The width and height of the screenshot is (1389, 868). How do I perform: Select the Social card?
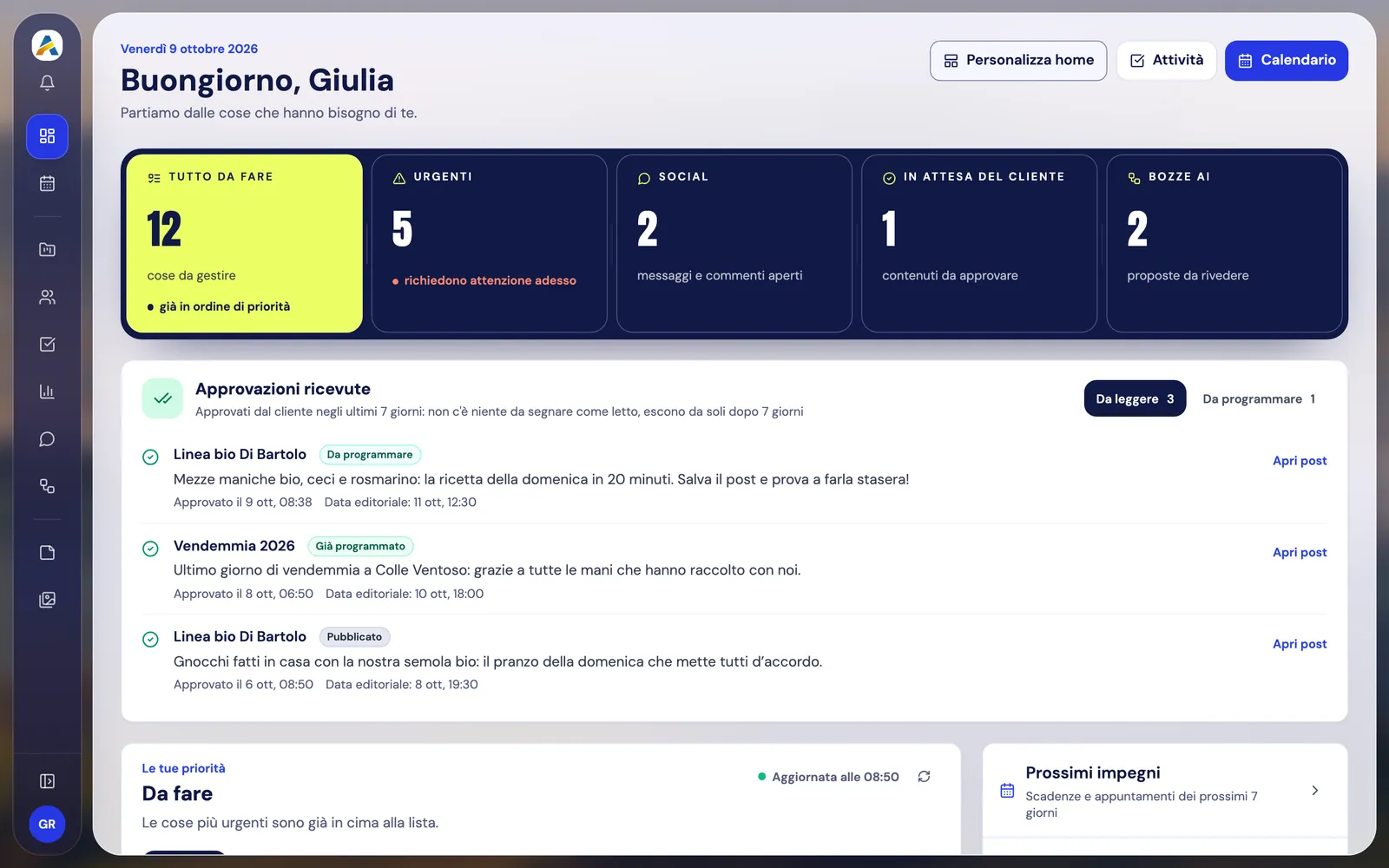tap(734, 243)
